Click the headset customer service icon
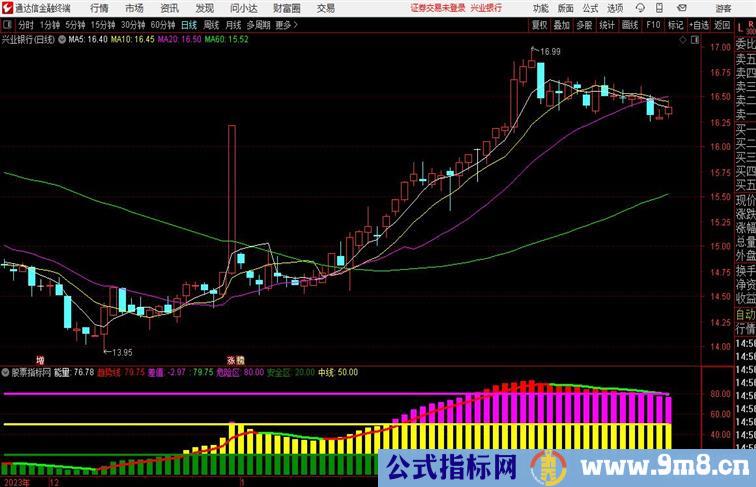The image size is (756, 487). click(640, 8)
